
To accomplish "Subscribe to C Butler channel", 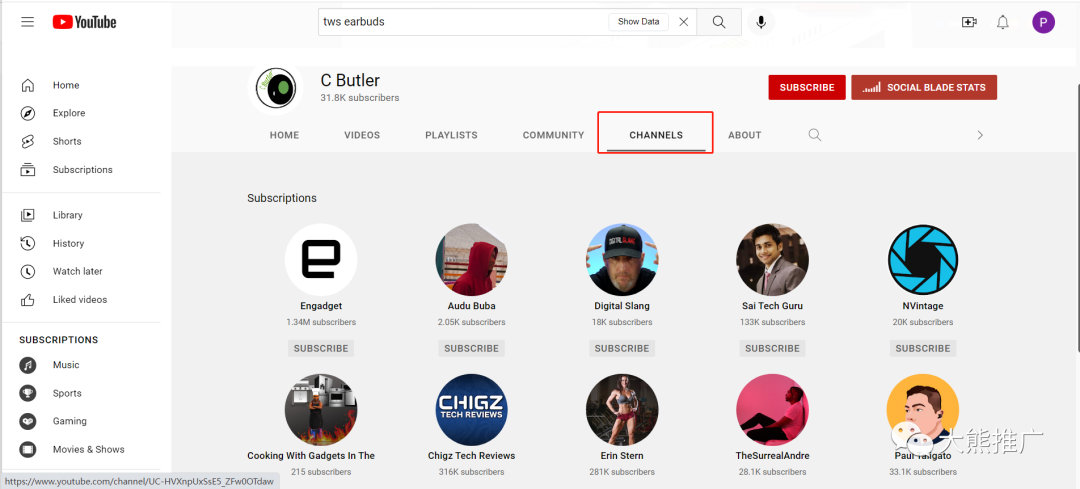I will tap(807, 87).
